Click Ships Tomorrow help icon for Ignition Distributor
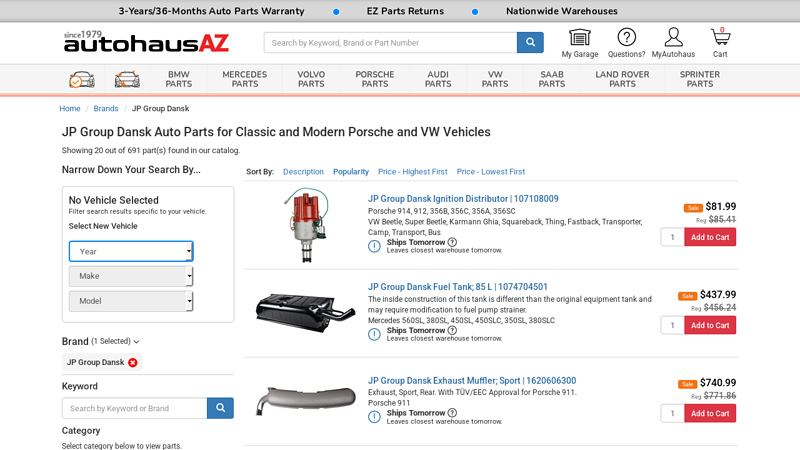The height and width of the screenshot is (450, 800). coord(452,242)
